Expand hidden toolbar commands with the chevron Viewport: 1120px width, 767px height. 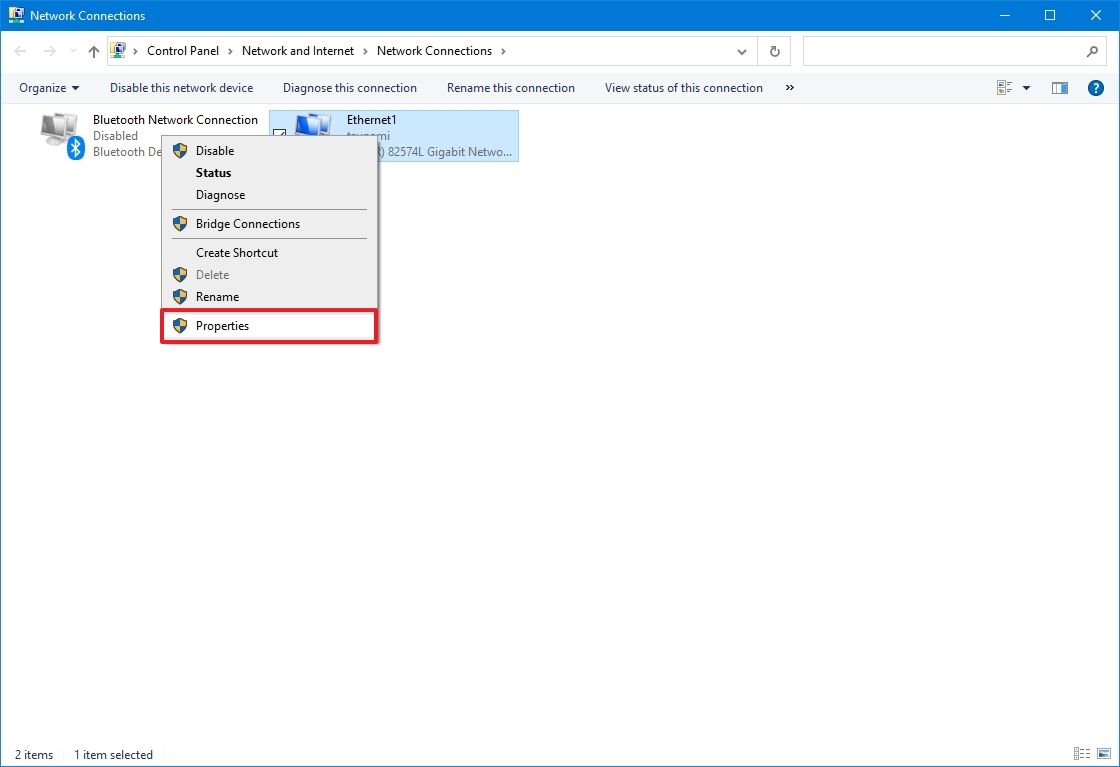click(x=789, y=88)
